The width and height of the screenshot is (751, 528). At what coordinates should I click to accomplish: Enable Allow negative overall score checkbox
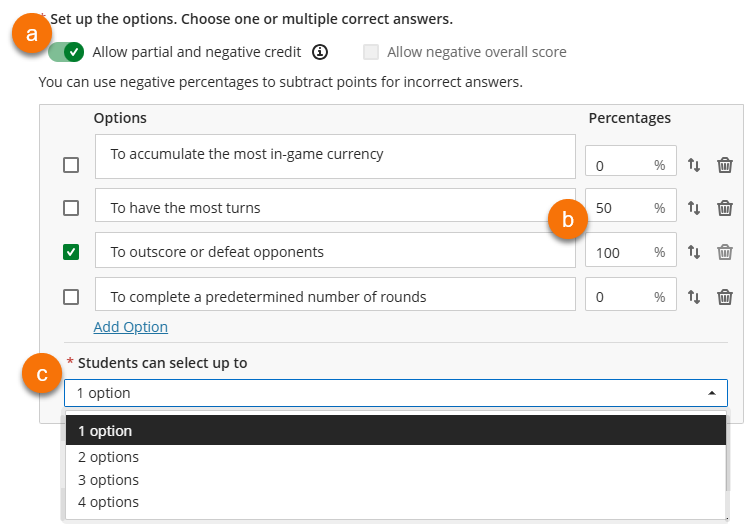click(x=372, y=52)
